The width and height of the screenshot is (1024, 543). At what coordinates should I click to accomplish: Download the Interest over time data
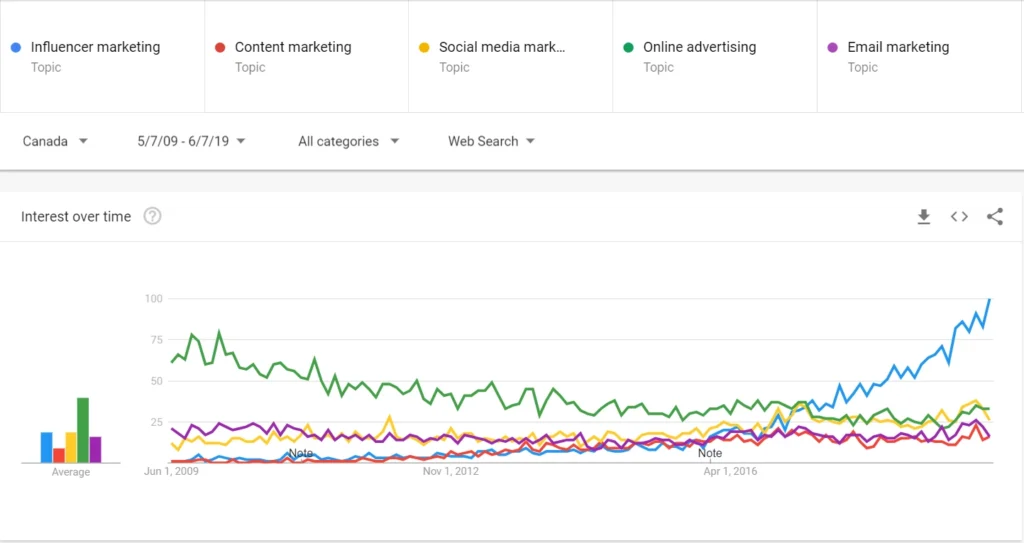pos(924,217)
